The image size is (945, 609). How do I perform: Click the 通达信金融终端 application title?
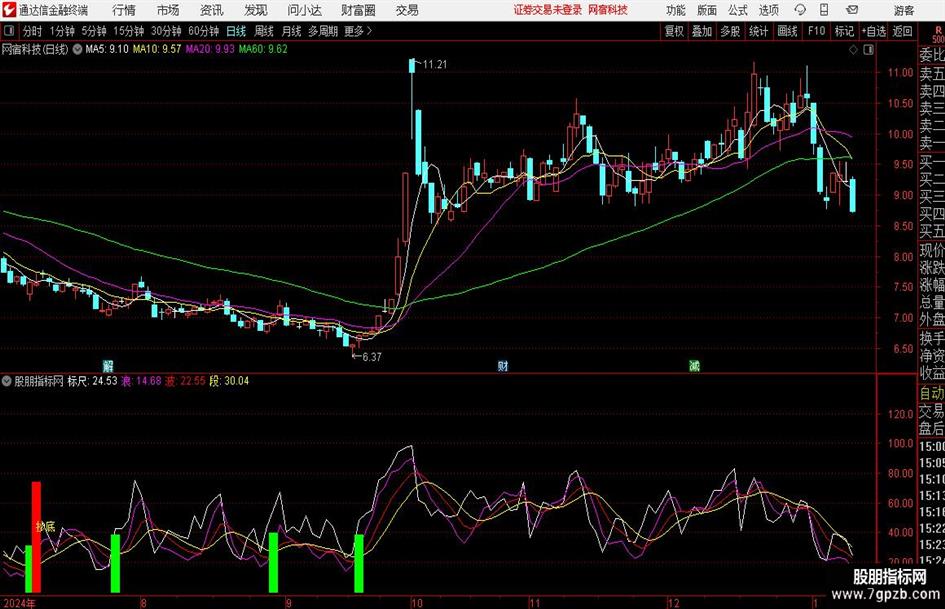click(54, 10)
